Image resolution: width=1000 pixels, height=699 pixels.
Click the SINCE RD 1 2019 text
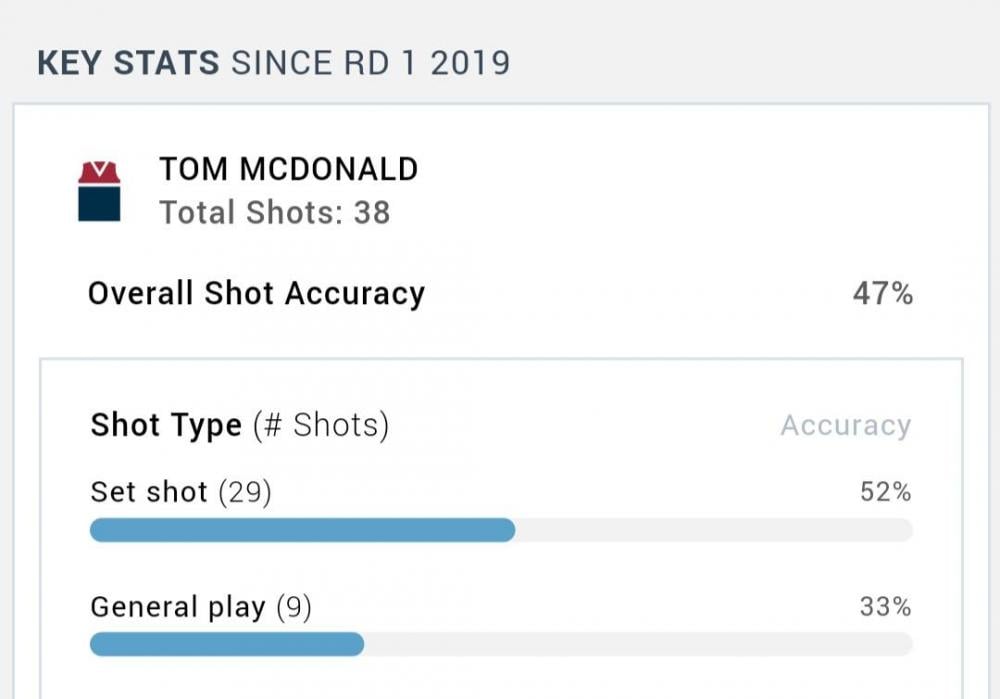point(370,63)
